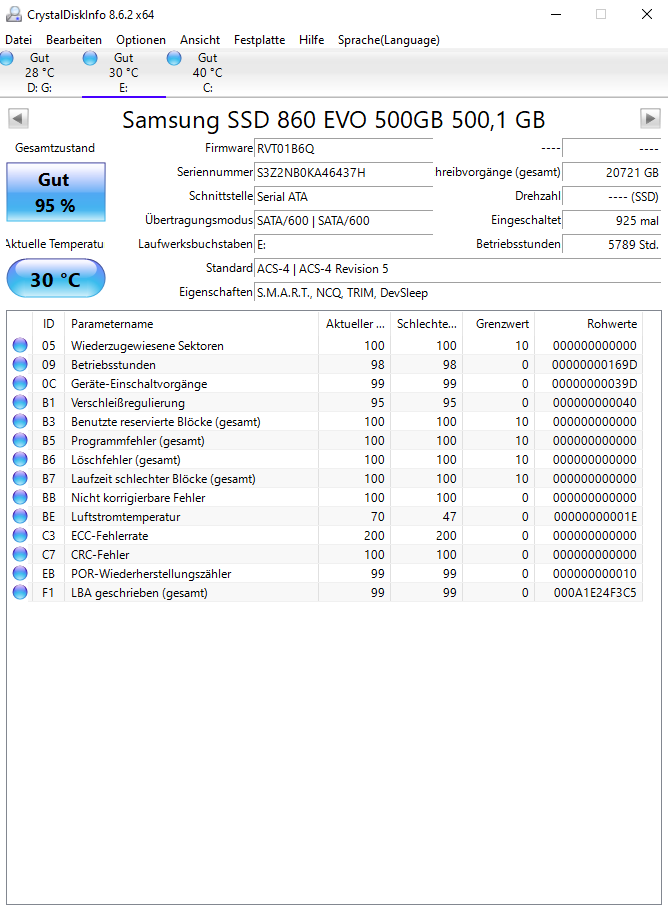Select the LBA geschrieben (gesamt) parameter name
The width and height of the screenshot is (668, 911).
click(x=139, y=593)
